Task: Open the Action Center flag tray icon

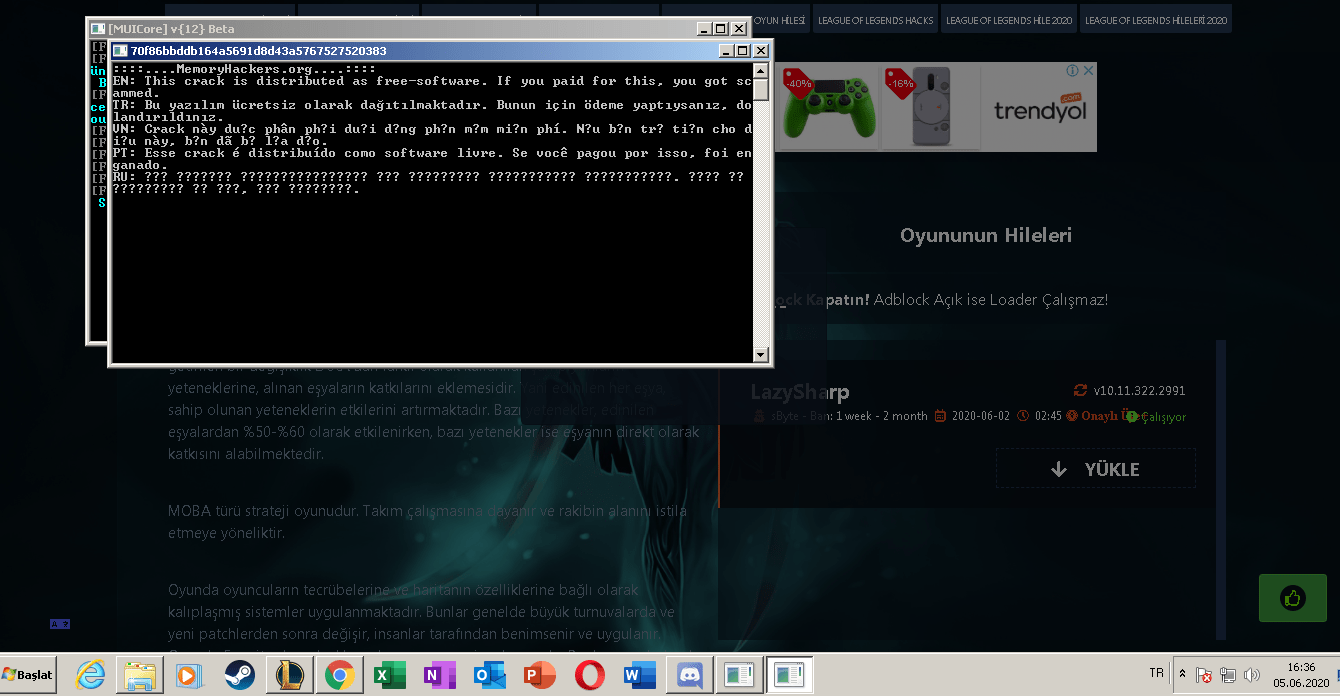Action: click(x=1204, y=675)
